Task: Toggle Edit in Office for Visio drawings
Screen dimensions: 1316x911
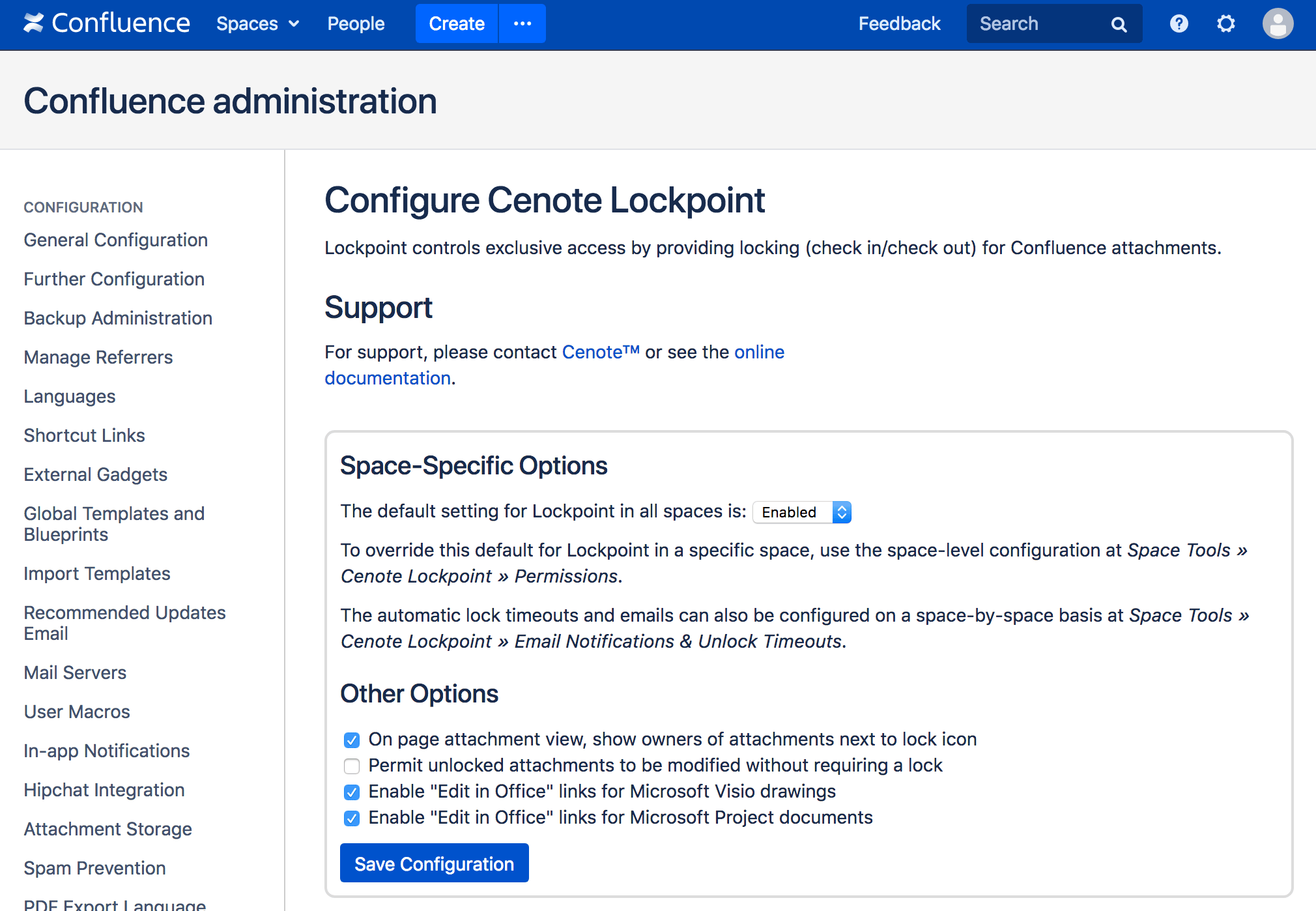Action: (x=352, y=792)
